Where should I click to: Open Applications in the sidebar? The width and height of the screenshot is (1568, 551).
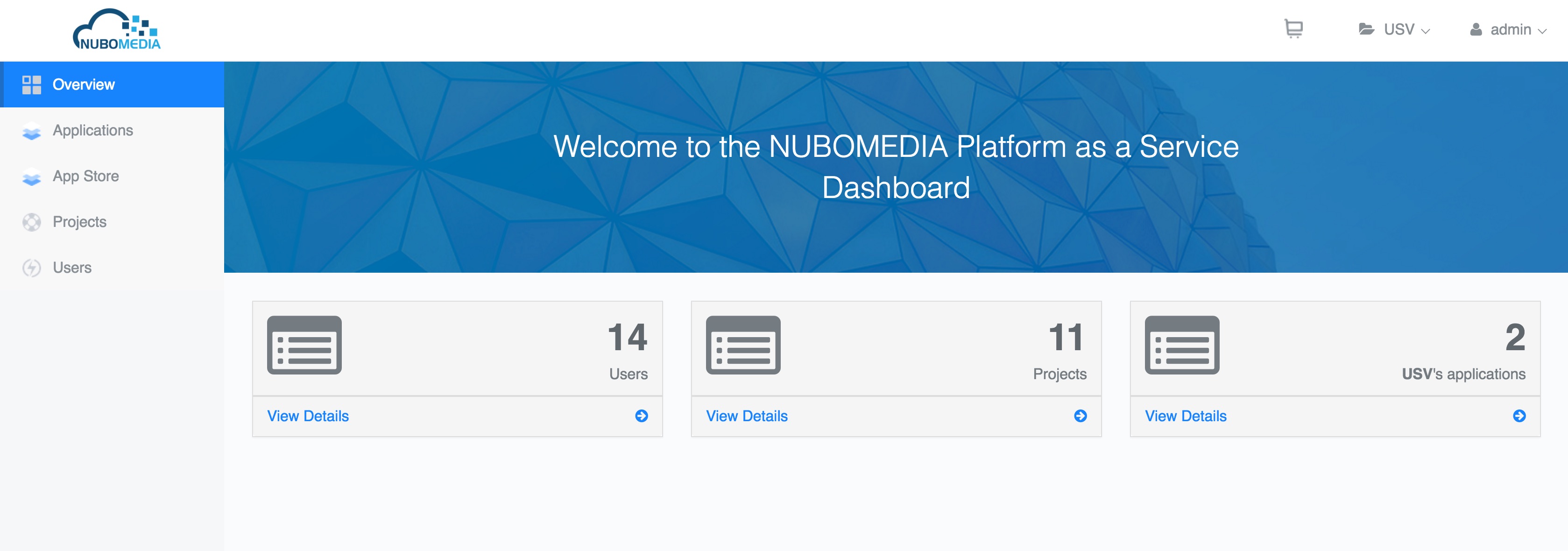[x=112, y=130]
